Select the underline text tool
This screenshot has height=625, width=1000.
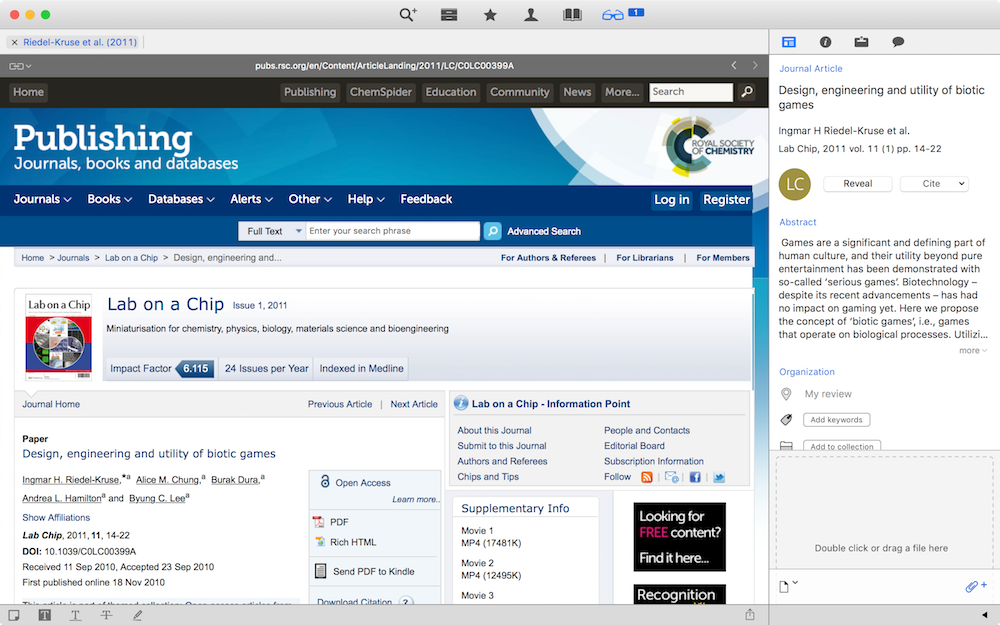click(75, 615)
